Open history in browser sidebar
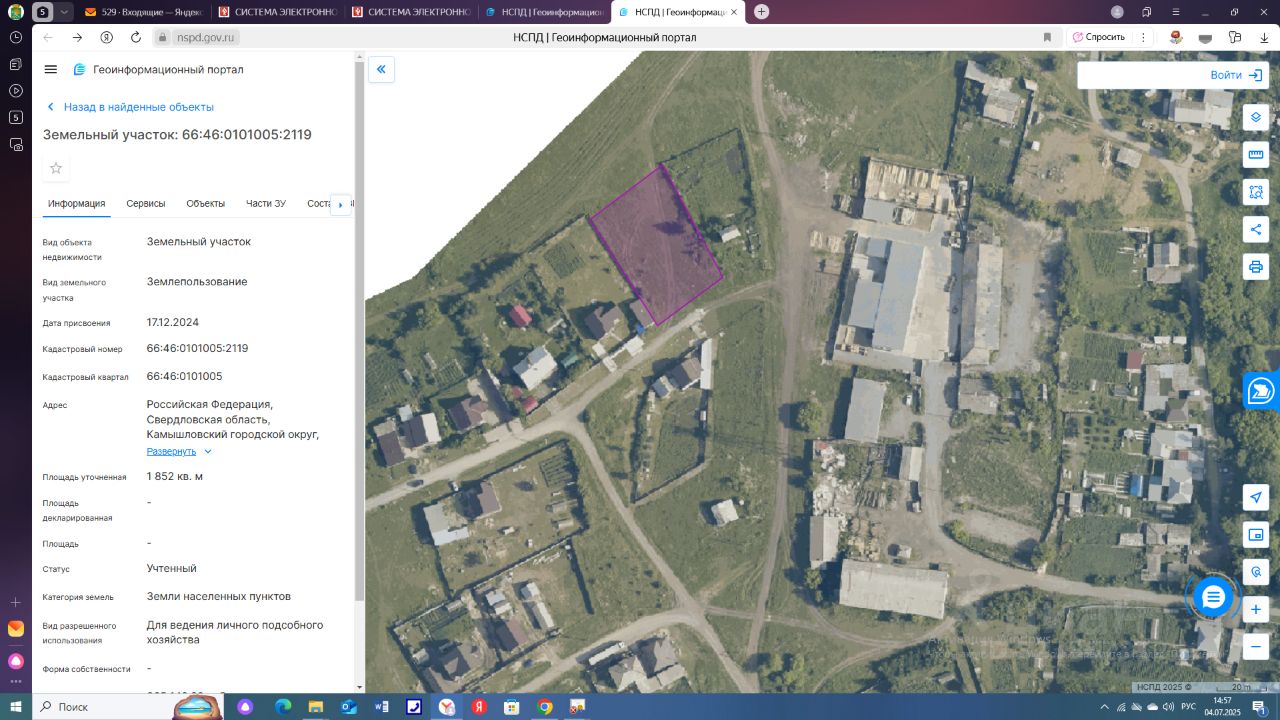 pyautogui.click(x=16, y=37)
